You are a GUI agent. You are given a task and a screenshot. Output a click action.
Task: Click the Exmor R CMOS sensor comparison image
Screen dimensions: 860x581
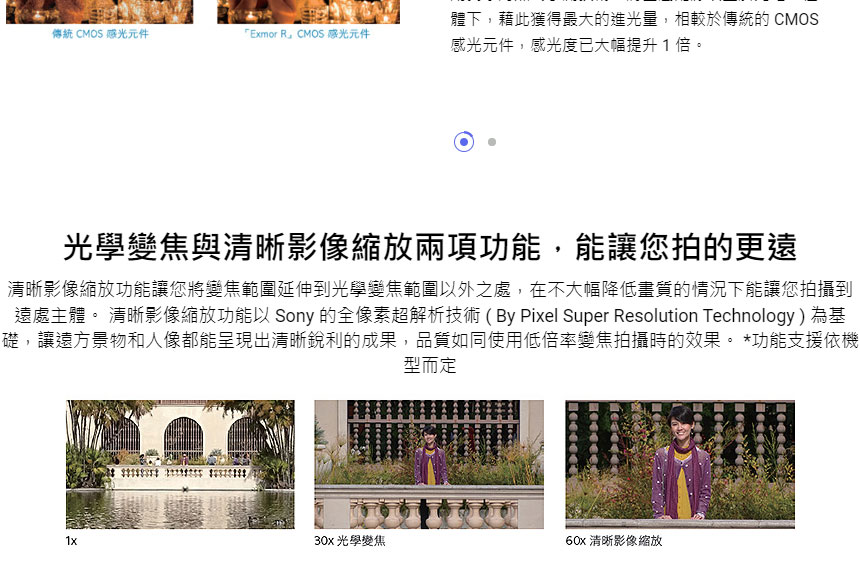tap(308, 11)
